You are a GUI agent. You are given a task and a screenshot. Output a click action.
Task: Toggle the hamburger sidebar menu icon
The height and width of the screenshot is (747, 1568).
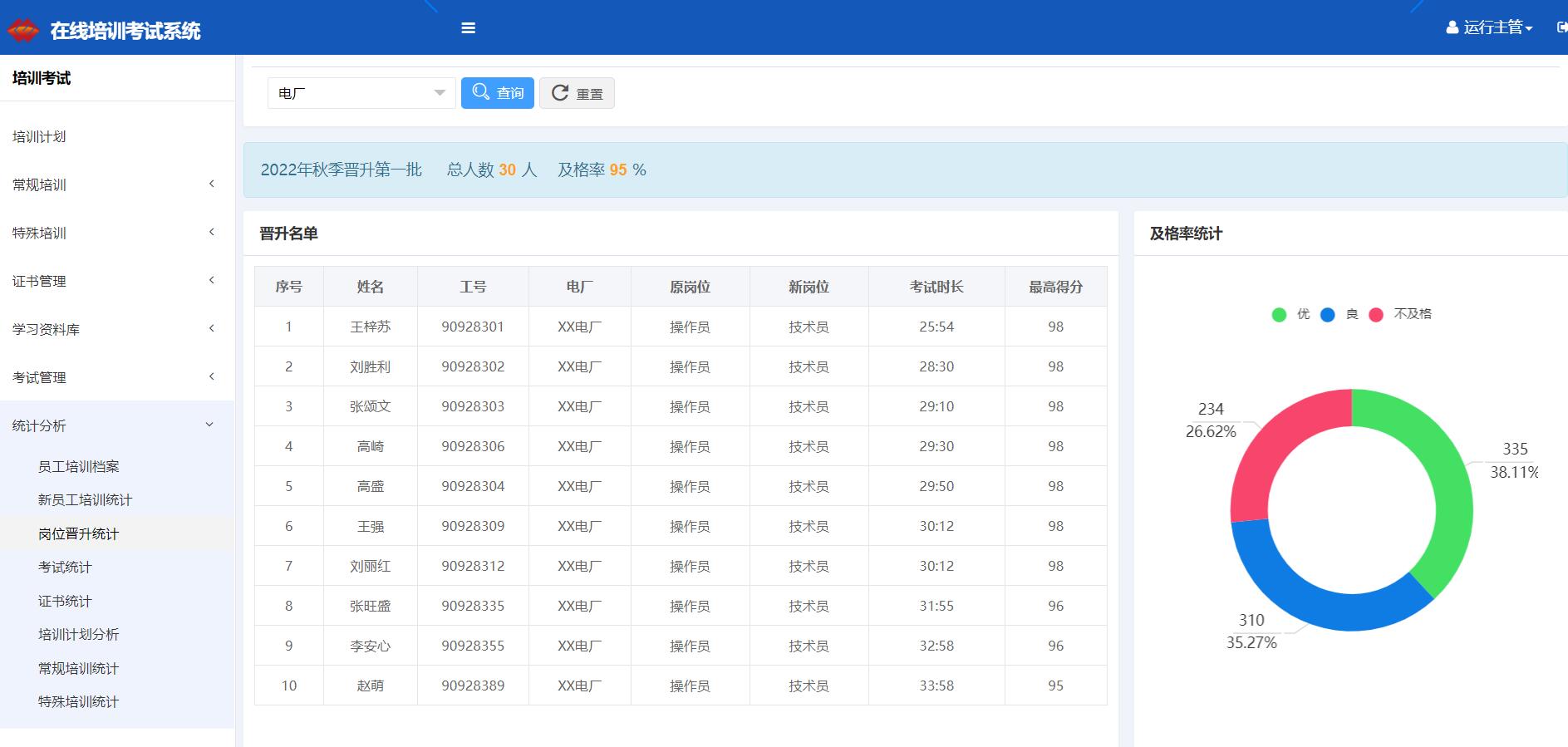469,28
